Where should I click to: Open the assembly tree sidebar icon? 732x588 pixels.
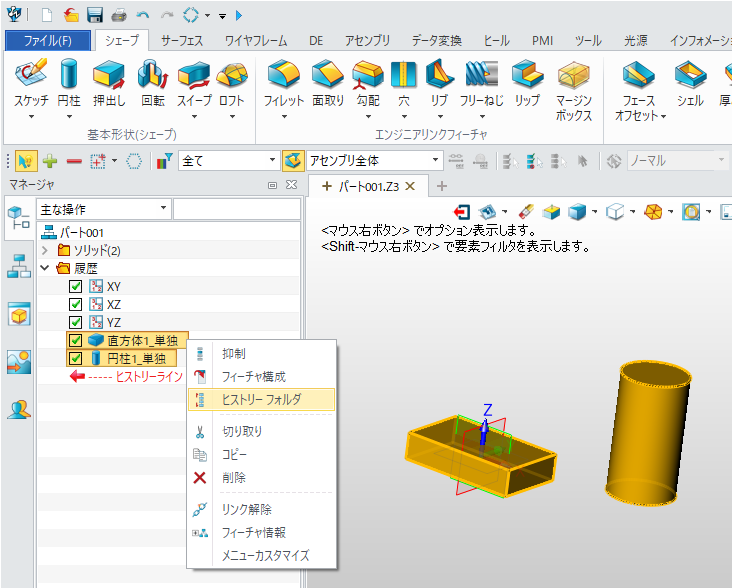pos(19,266)
